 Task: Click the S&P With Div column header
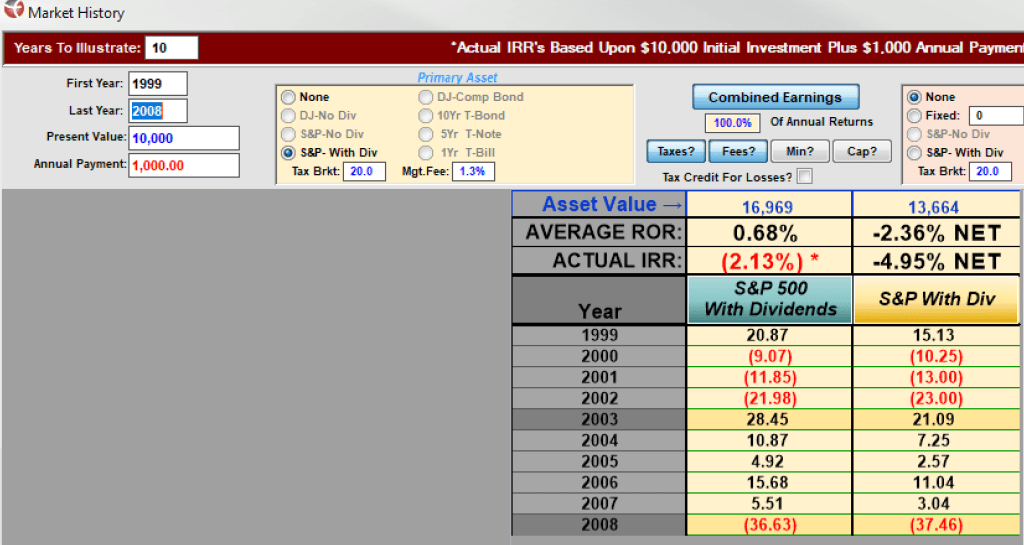936,299
